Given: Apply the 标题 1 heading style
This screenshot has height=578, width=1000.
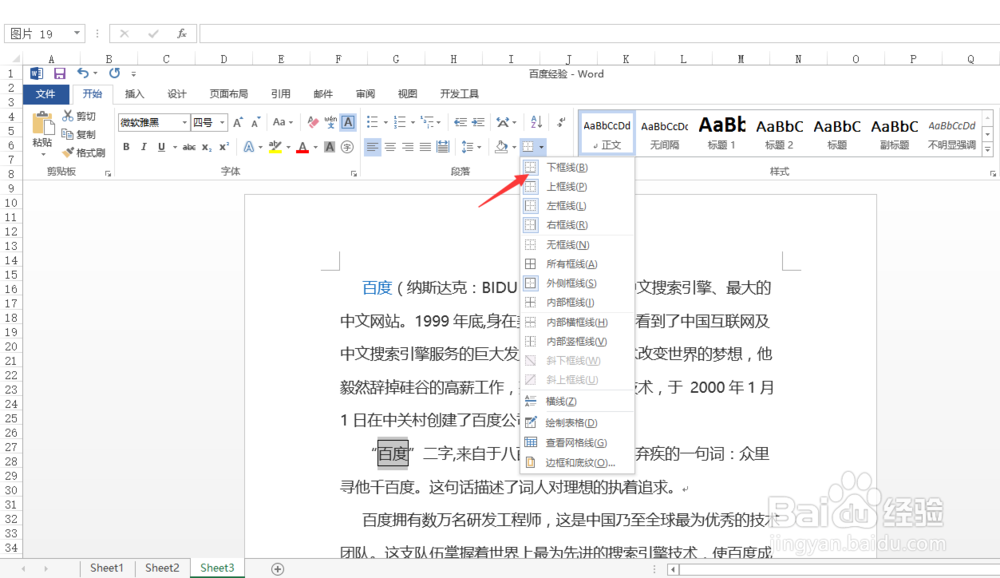Looking at the screenshot, I should click(721, 133).
